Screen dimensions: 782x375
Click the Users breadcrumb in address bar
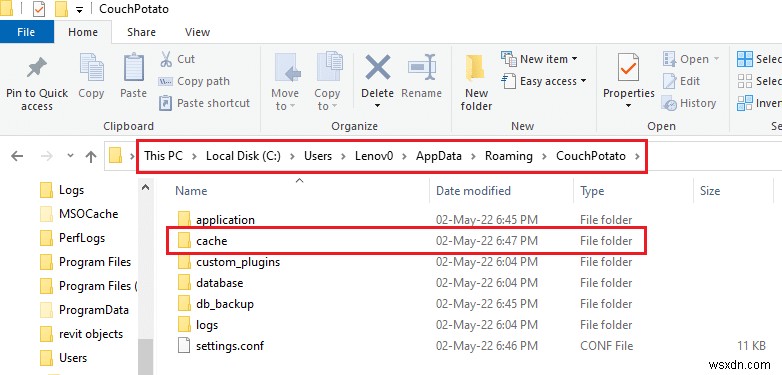tap(318, 156)
